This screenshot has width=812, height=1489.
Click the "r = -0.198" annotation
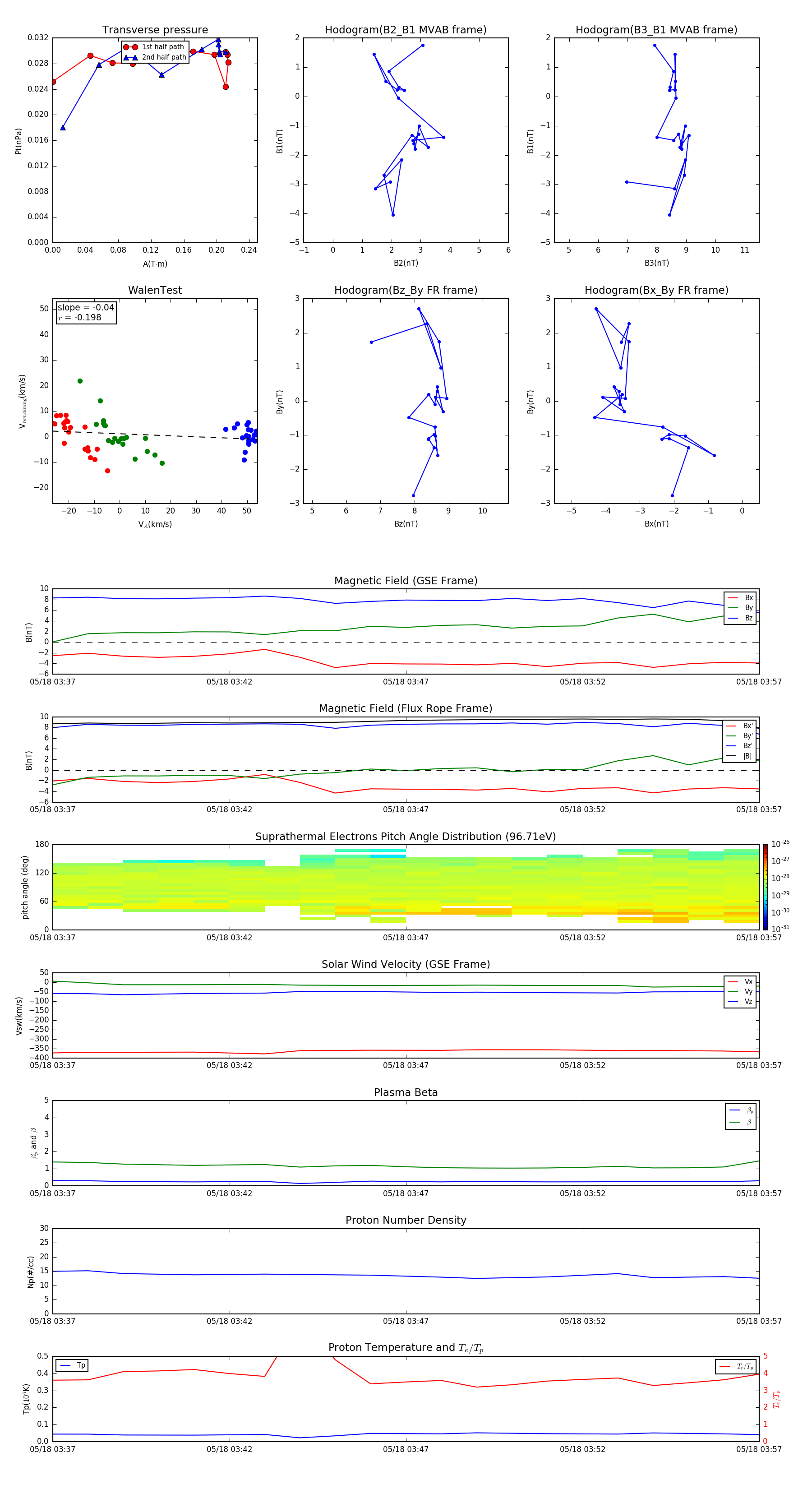(x=80, y=317)
